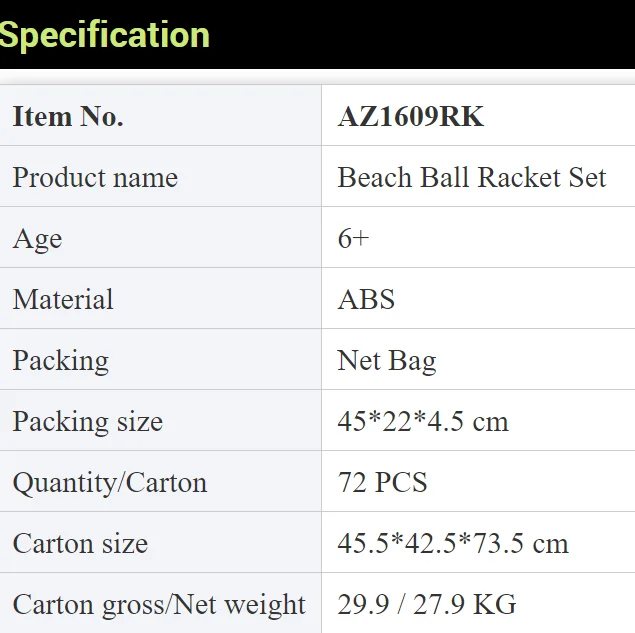Image resolution: width=635 pixels, height=633 pixels.
Task: Click the AZ1609RK item number value
Action: pos(411,117)
